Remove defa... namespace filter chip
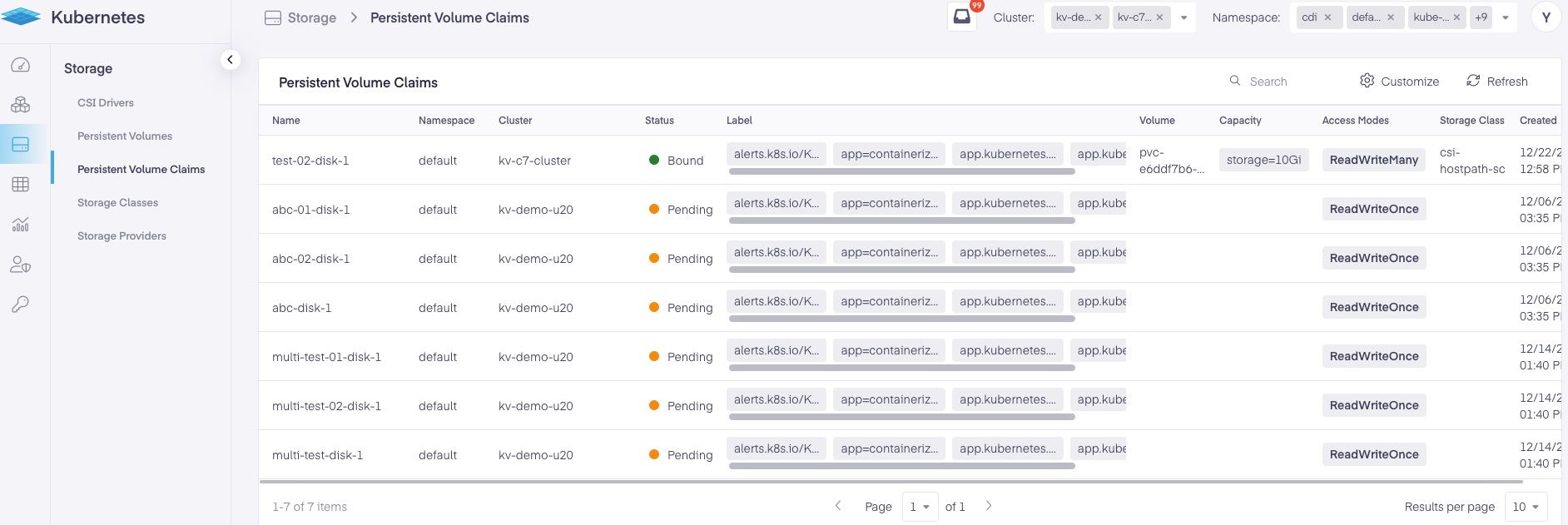 tap(1391, 17)
